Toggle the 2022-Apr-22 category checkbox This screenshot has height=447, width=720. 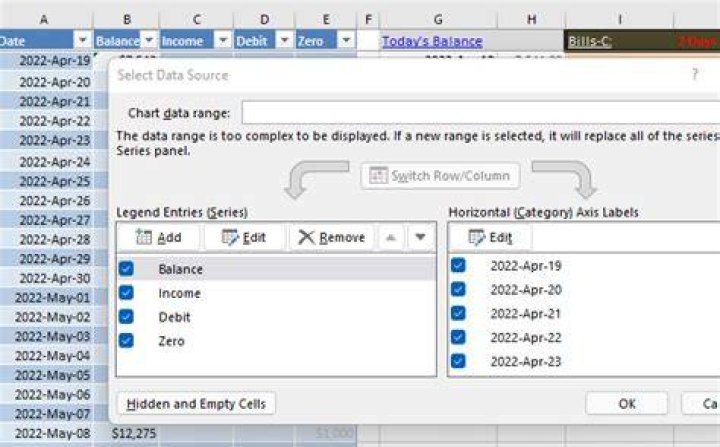click(458, 337)
